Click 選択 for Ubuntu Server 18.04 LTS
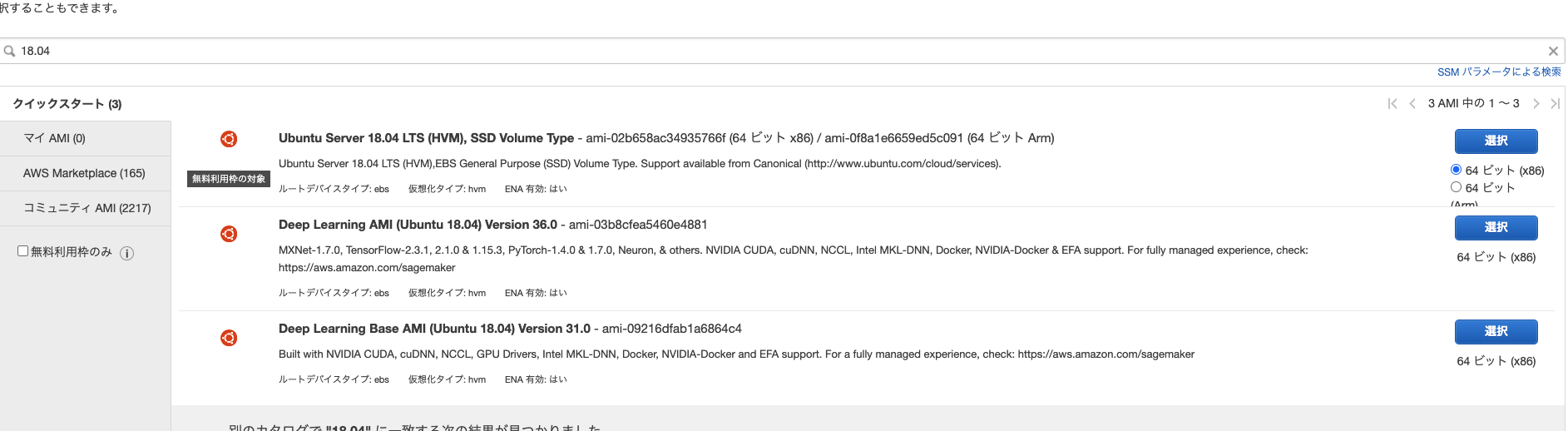 click(x=1496, y=141)
